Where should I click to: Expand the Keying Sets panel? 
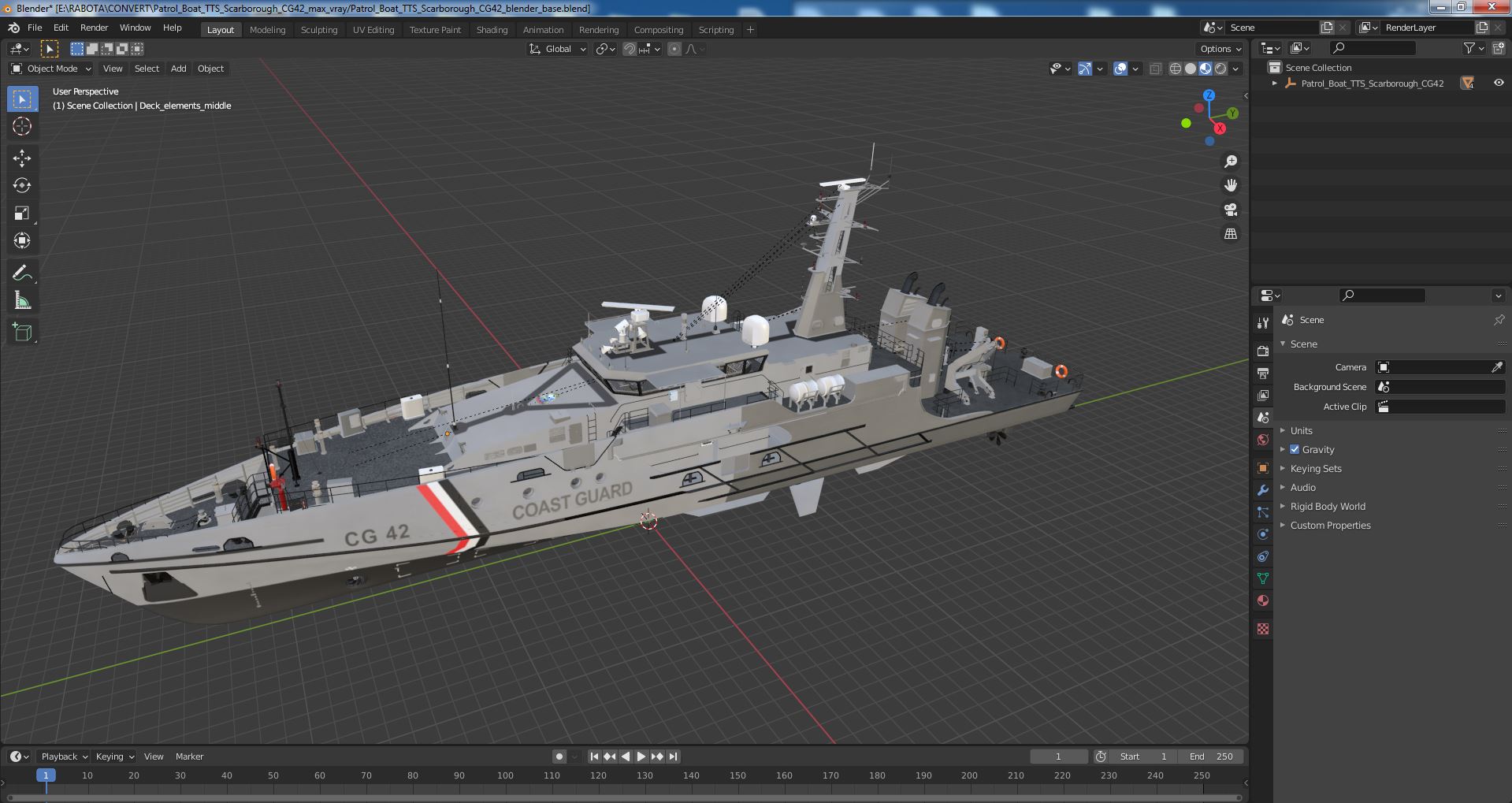point(1315,468)
